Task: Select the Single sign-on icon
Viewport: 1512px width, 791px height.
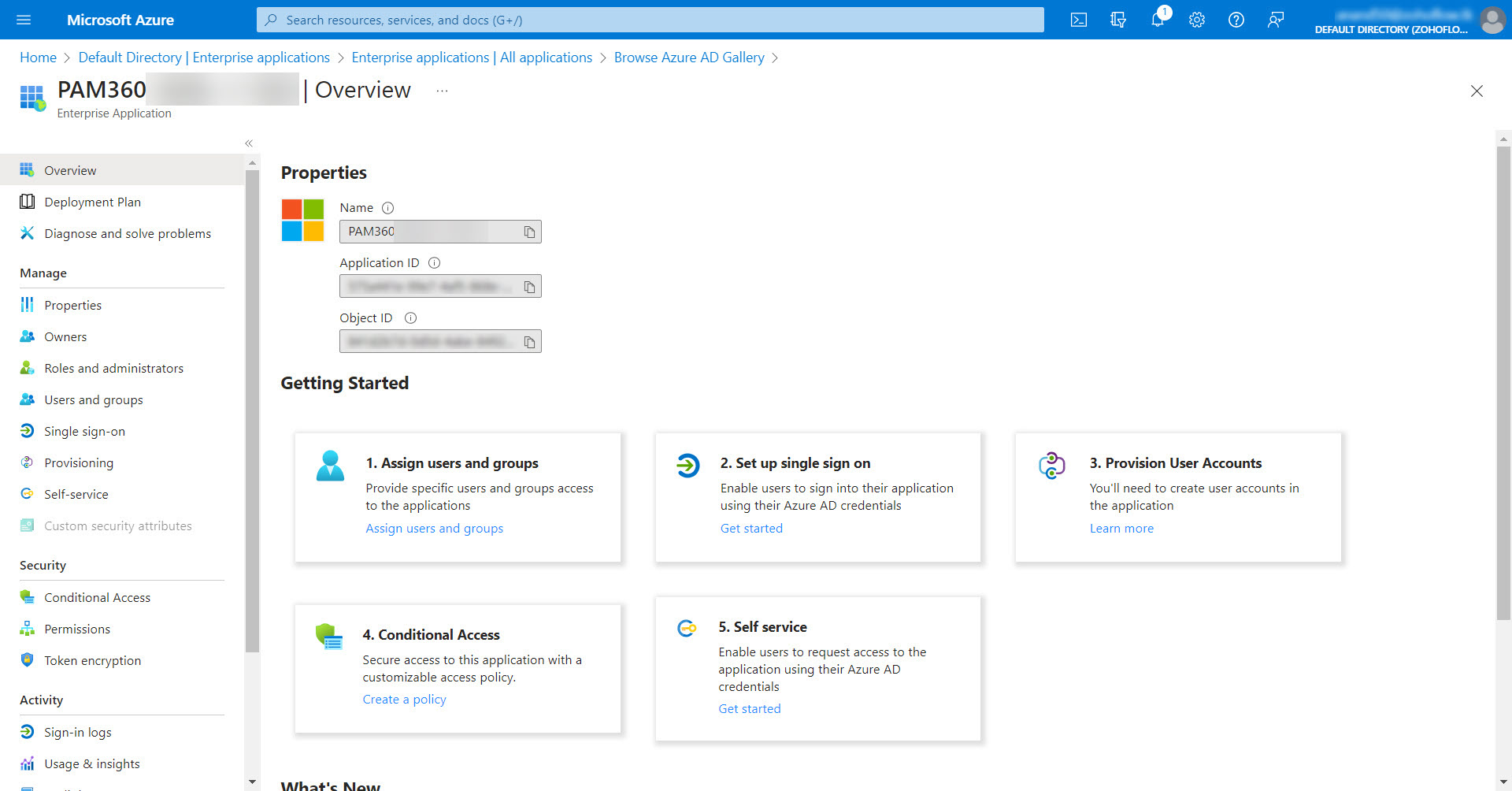Action: (x=27, y=431)
